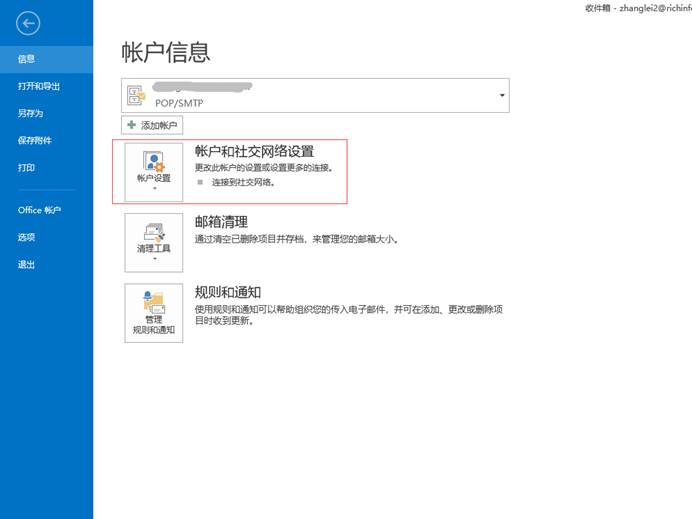692x519 pixels.
Task: Select 保存附件 in the left menu
Action: [x=35, y=141]
